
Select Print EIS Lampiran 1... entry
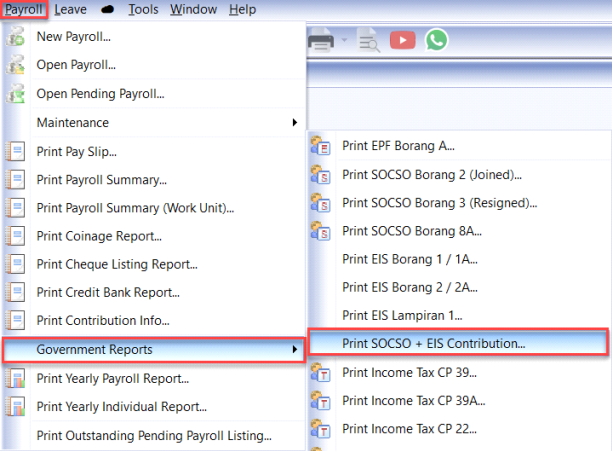pyautogui.click(x=402, y=315)
